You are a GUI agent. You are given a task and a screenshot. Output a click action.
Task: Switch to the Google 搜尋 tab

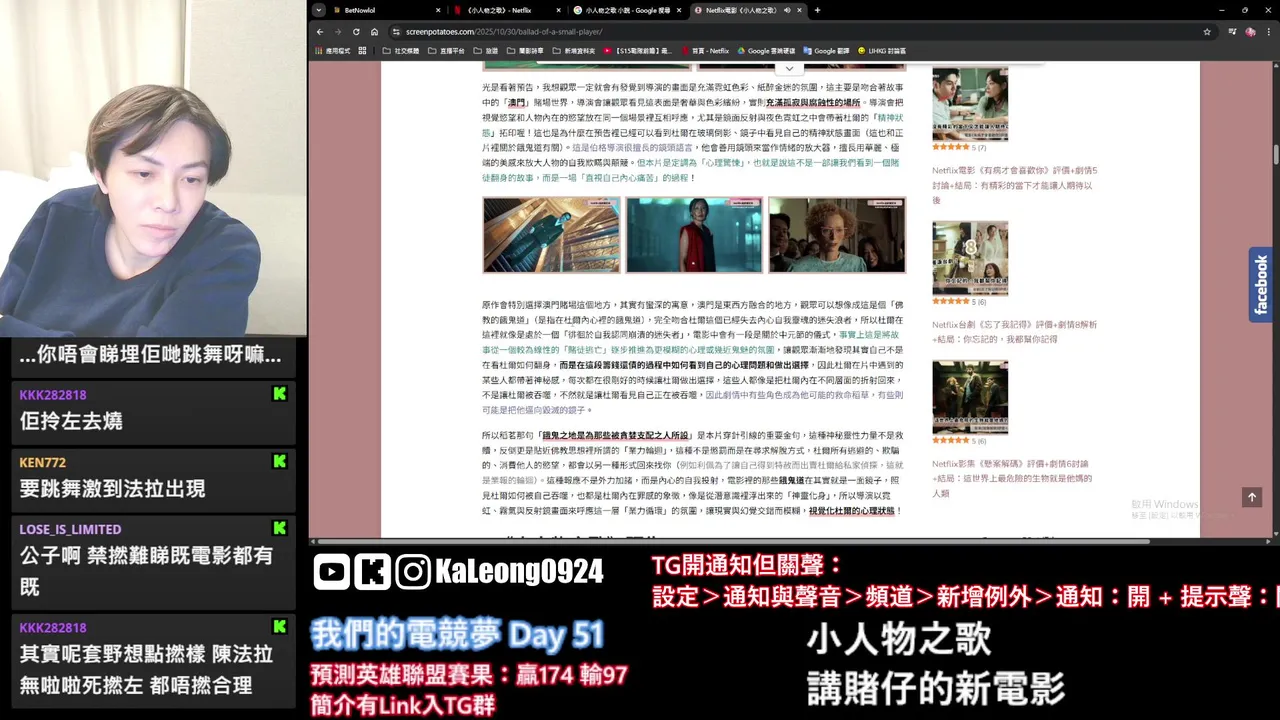625,10
